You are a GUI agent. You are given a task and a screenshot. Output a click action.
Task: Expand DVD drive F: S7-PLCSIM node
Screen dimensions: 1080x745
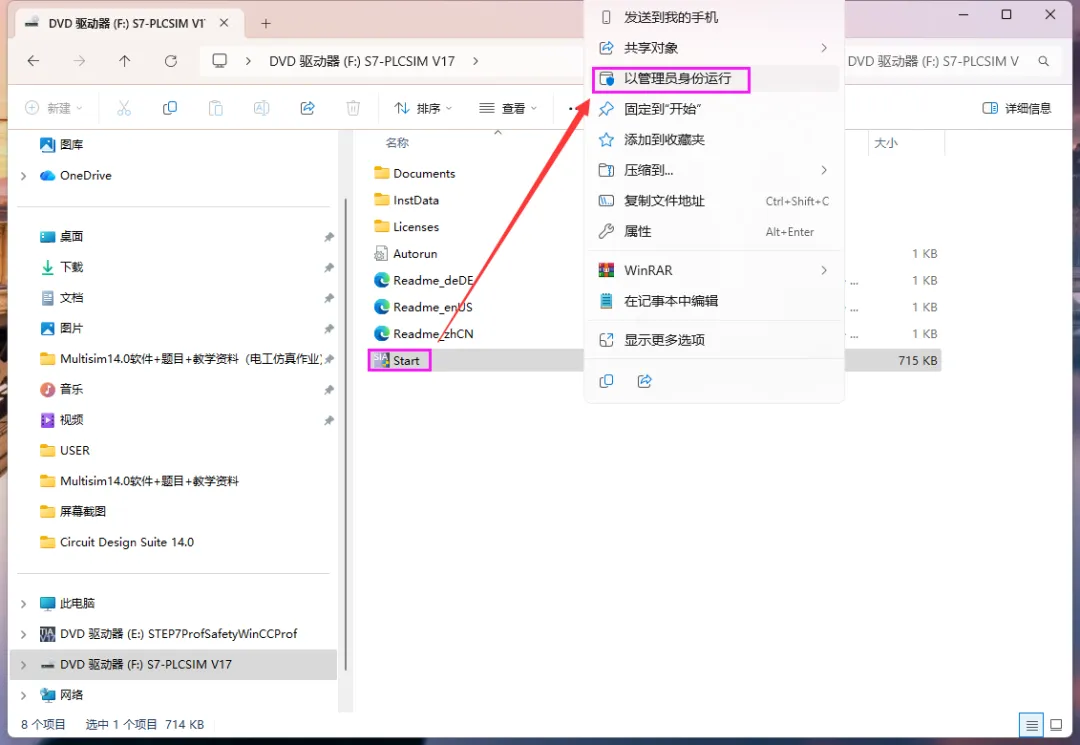pyautogui.click(x=23, y=664)
